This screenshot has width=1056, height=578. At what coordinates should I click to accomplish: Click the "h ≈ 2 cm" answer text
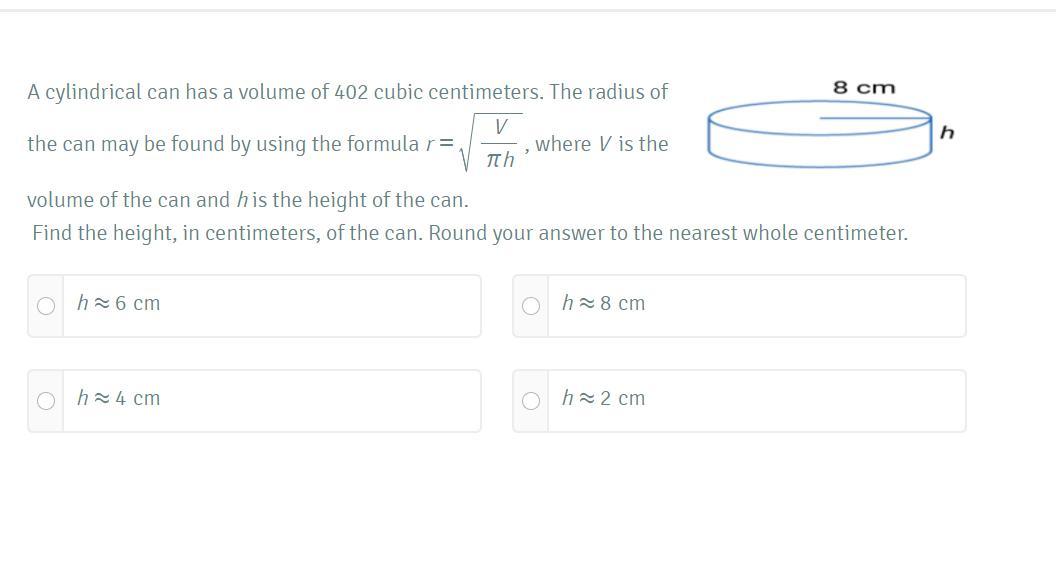coord(603,398)
